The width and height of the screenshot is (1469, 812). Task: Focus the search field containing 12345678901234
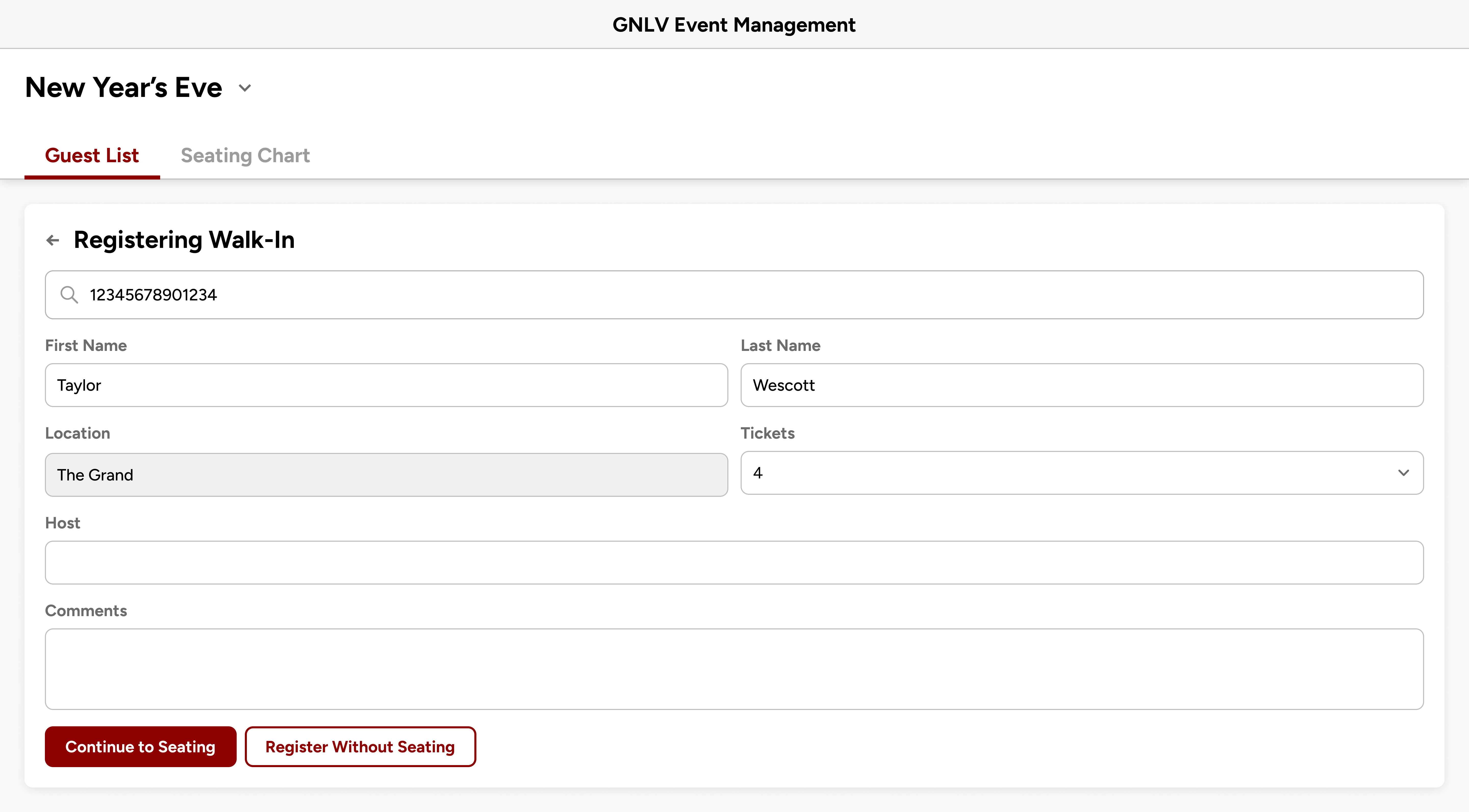(741, 295)
